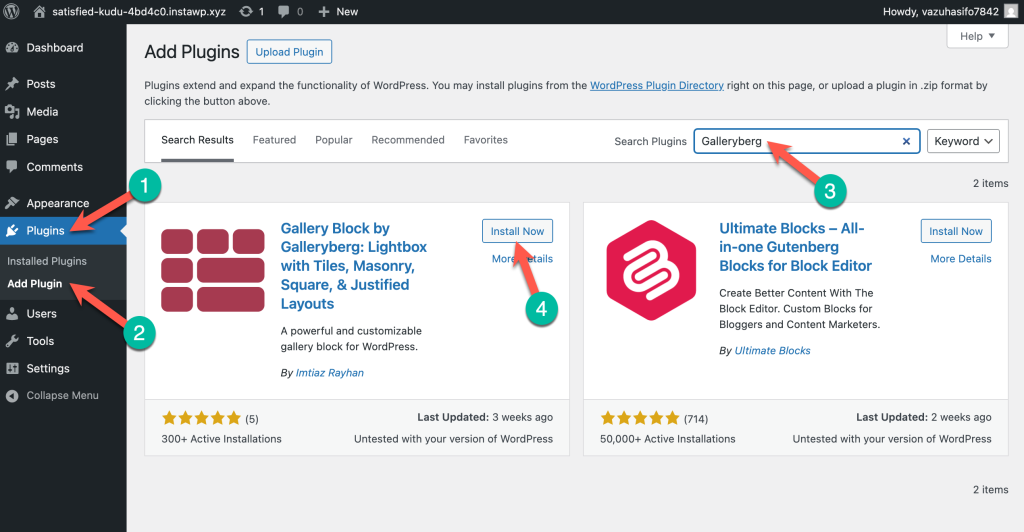Click the WordPress logo in admin bar
Screen dimensions: 1024x532
(x=13, y=11)
